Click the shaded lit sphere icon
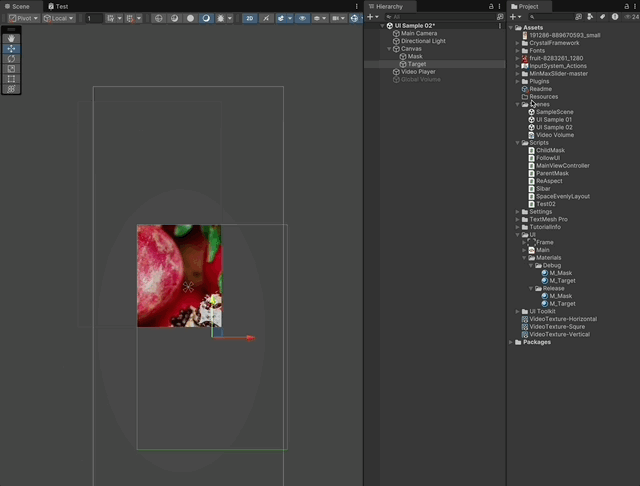 (206, 18)
